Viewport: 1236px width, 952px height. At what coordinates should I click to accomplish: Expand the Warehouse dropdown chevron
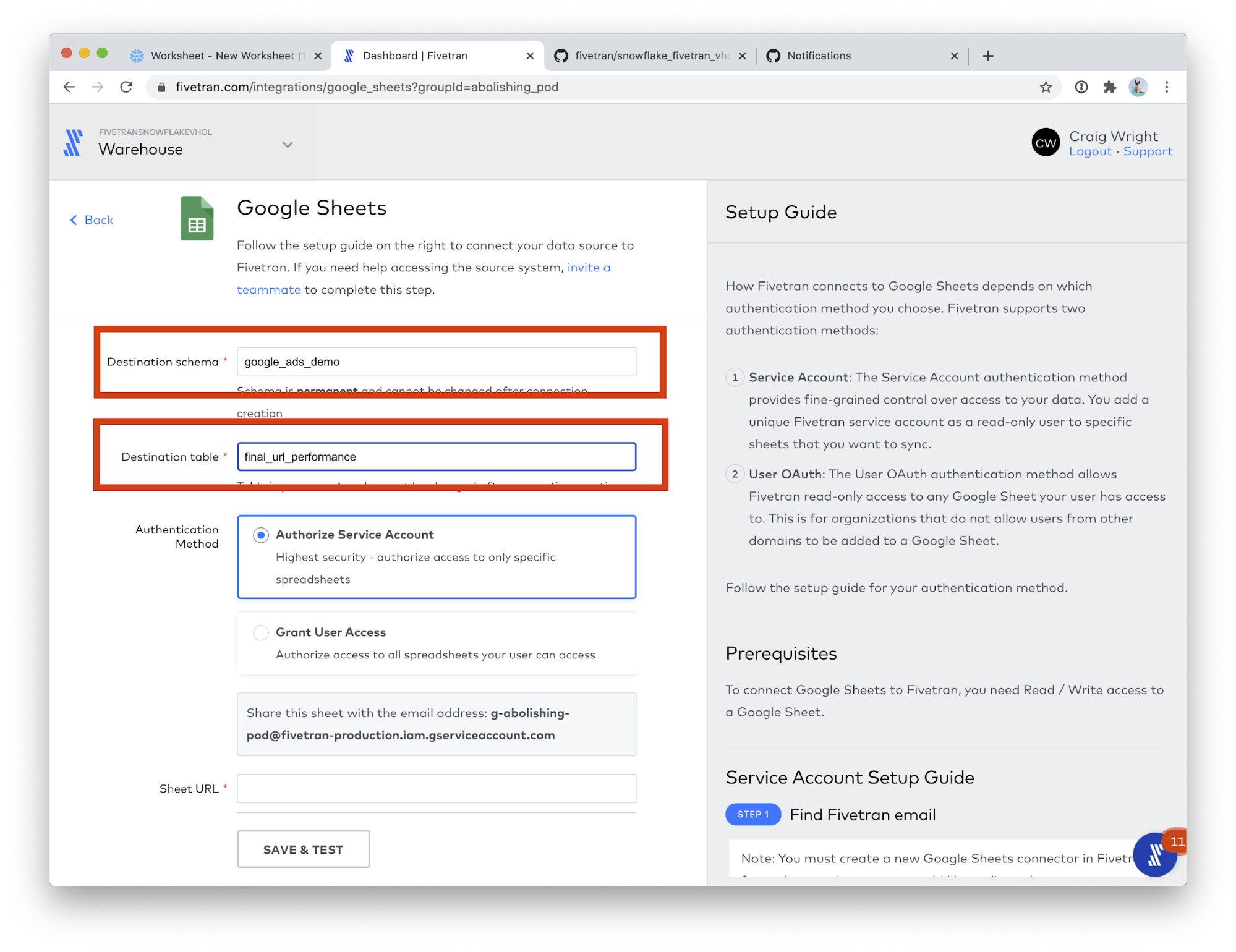tap(288, 145)
